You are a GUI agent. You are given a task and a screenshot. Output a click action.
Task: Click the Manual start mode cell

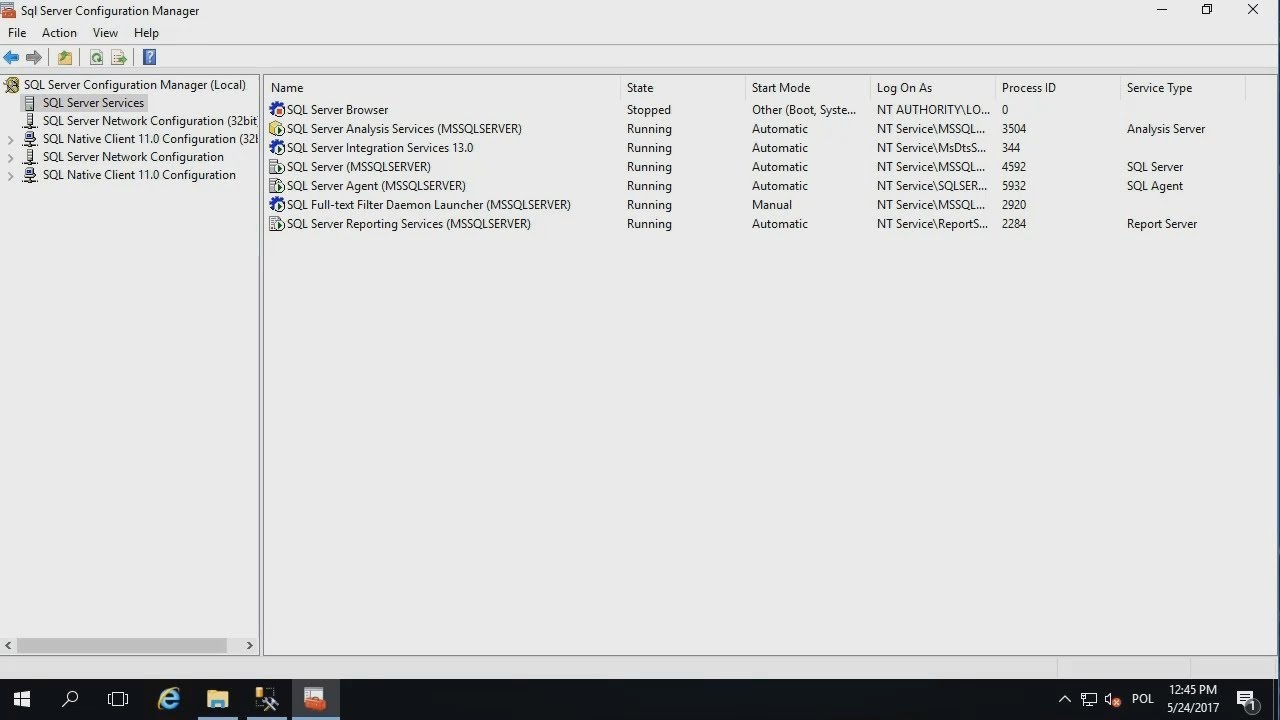(772, 205)
